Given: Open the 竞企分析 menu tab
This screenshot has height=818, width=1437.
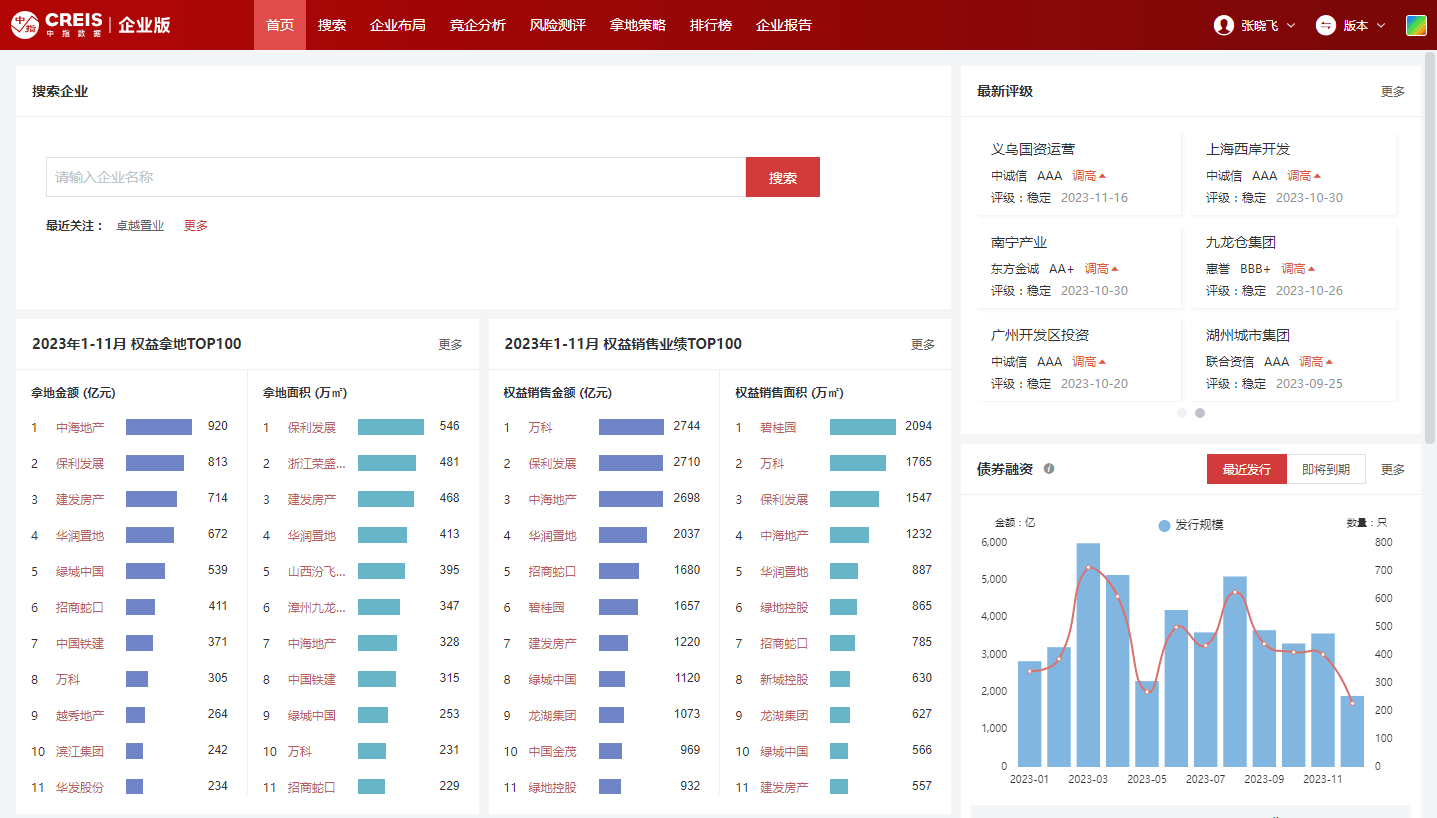Looking at the screenshot, I should [477, 25].
